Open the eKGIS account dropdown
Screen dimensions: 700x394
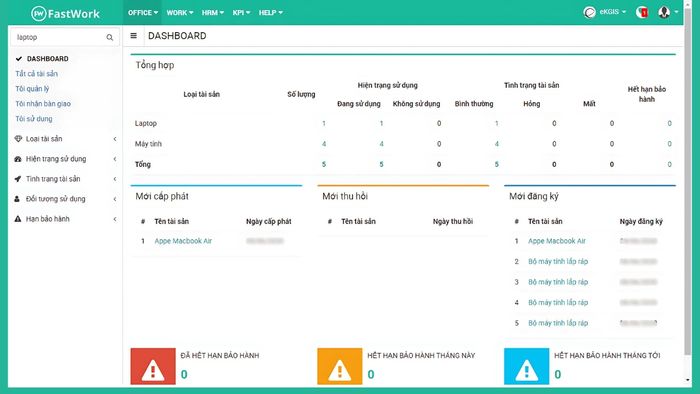612,12
